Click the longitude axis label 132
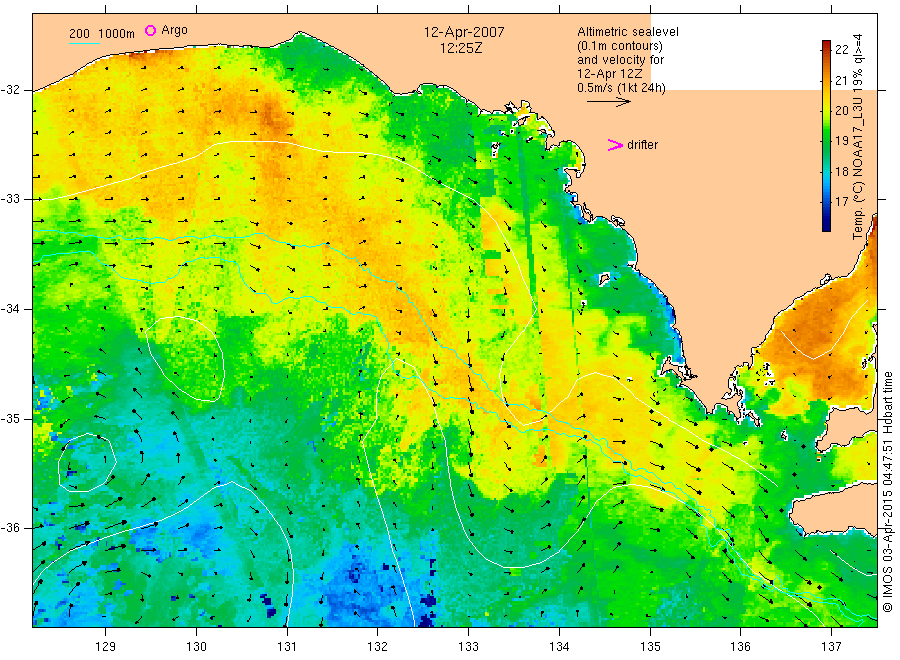 click(x=378, y=647)
